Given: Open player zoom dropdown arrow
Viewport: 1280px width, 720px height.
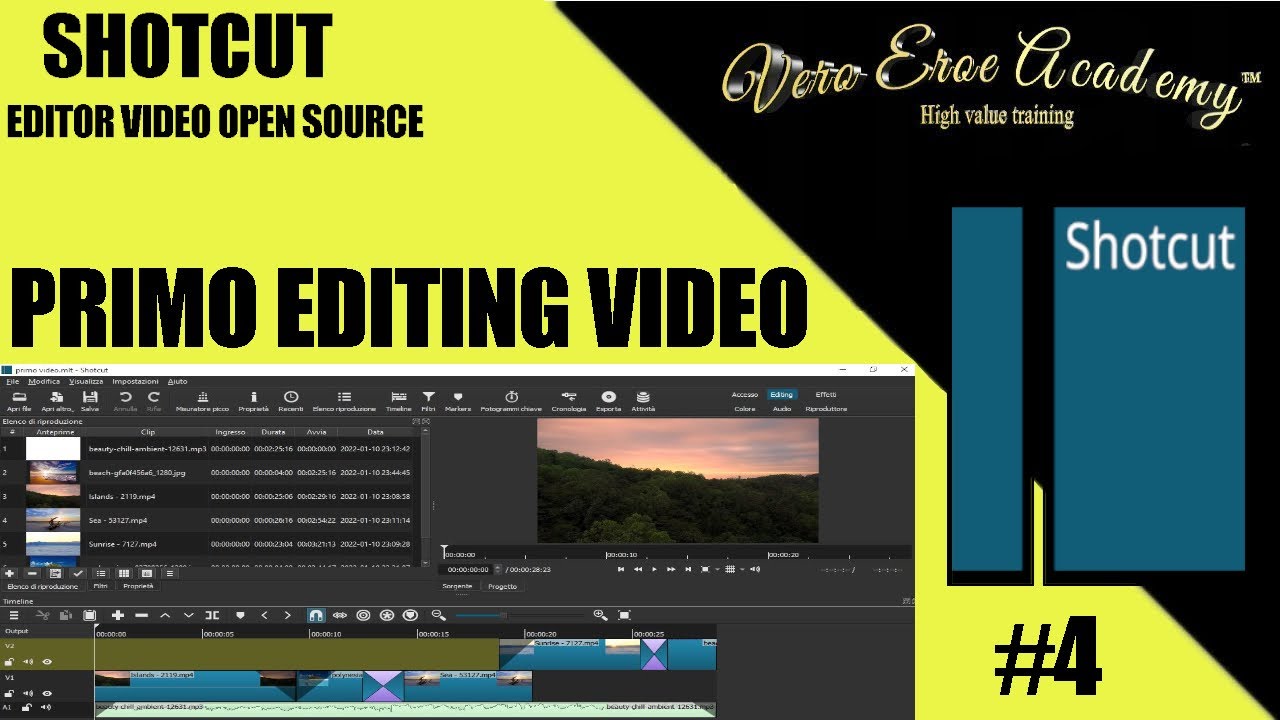Looking at the screenshot, I should click(717, 569).
